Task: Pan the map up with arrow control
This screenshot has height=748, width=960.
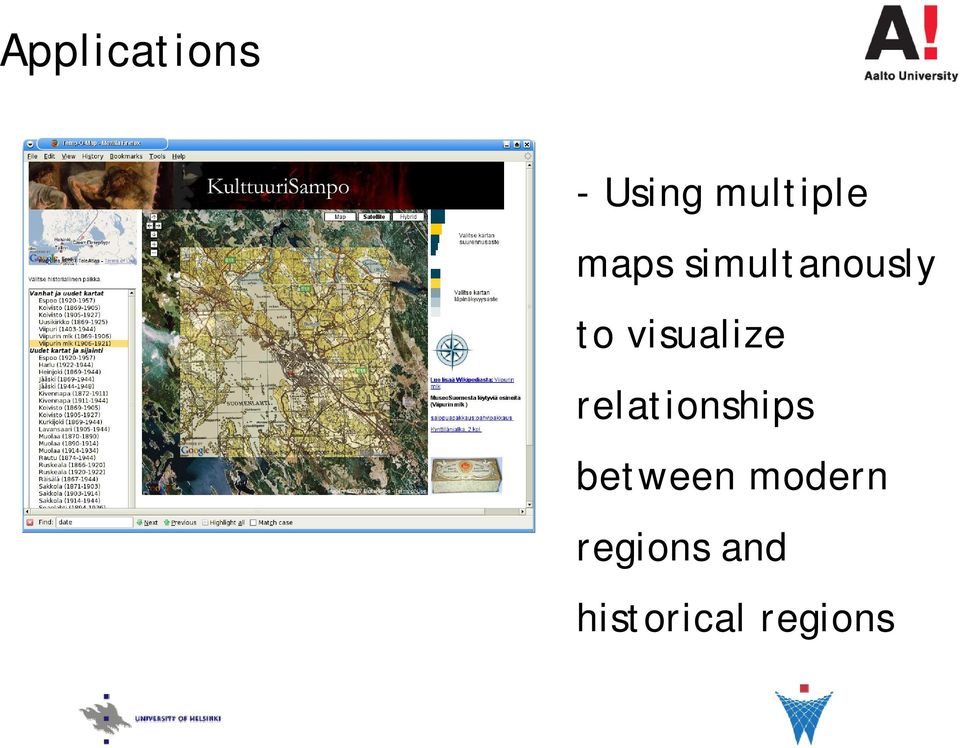Action: (154, 217)
